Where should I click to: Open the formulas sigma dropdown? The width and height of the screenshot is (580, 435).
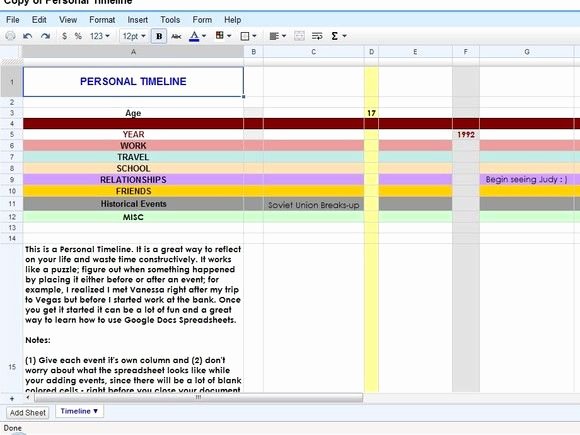point(338,36)
